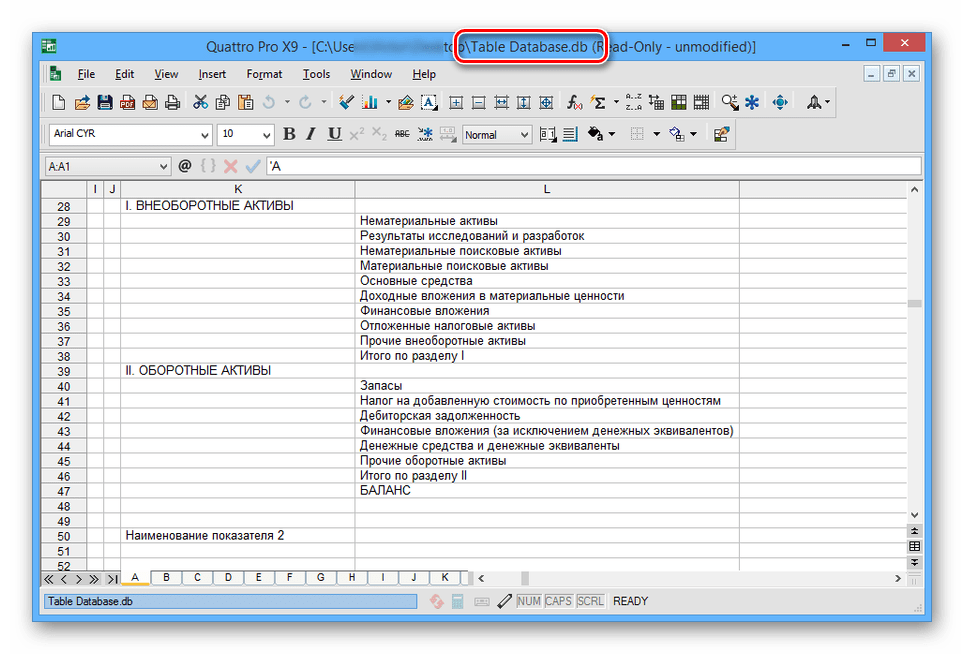Open the Arial CYR font dropdown
This screenshot has height=654, width=964.
point(205,135)
